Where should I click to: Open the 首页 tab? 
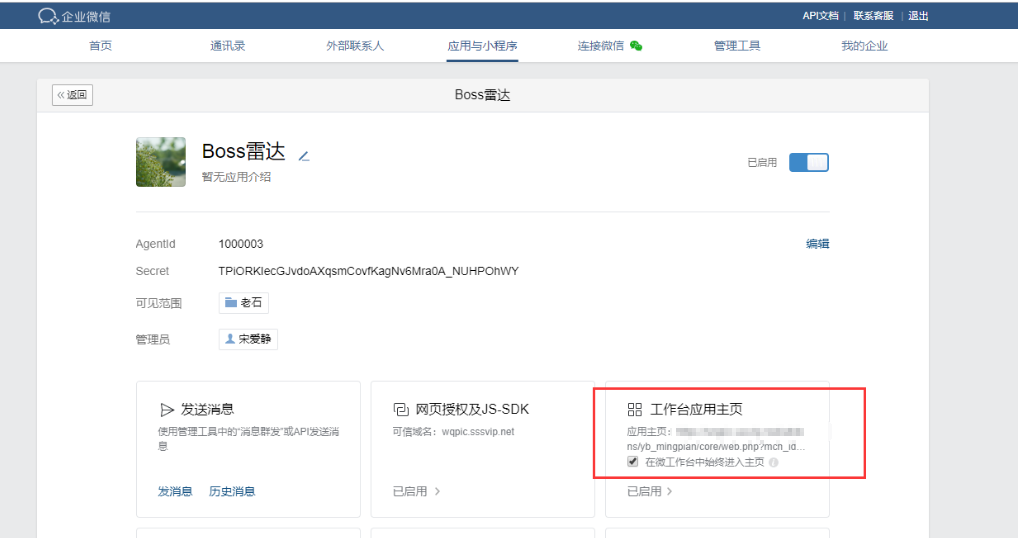point(100,45)
